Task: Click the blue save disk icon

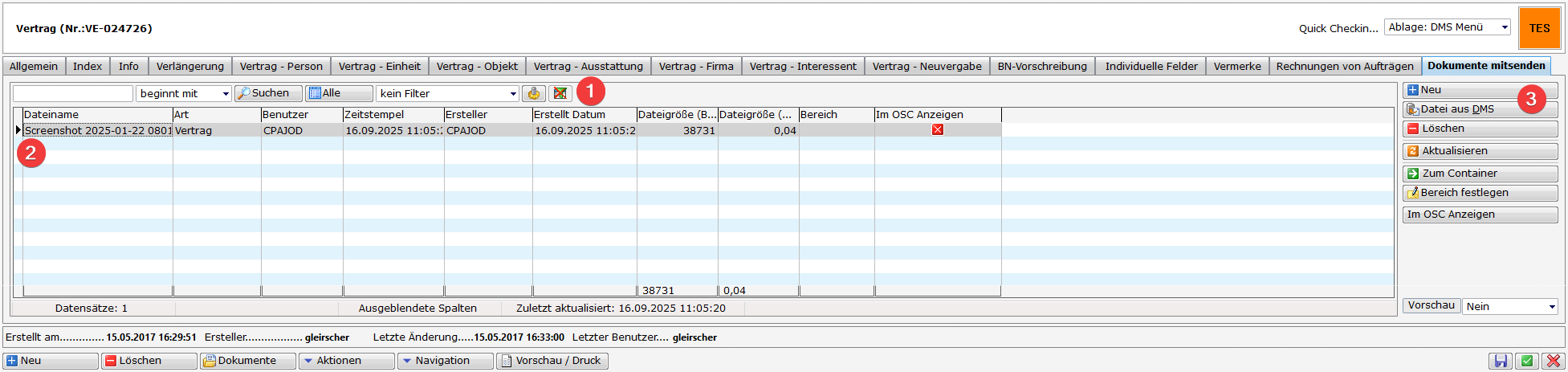Action: [x=1499, y=362]
